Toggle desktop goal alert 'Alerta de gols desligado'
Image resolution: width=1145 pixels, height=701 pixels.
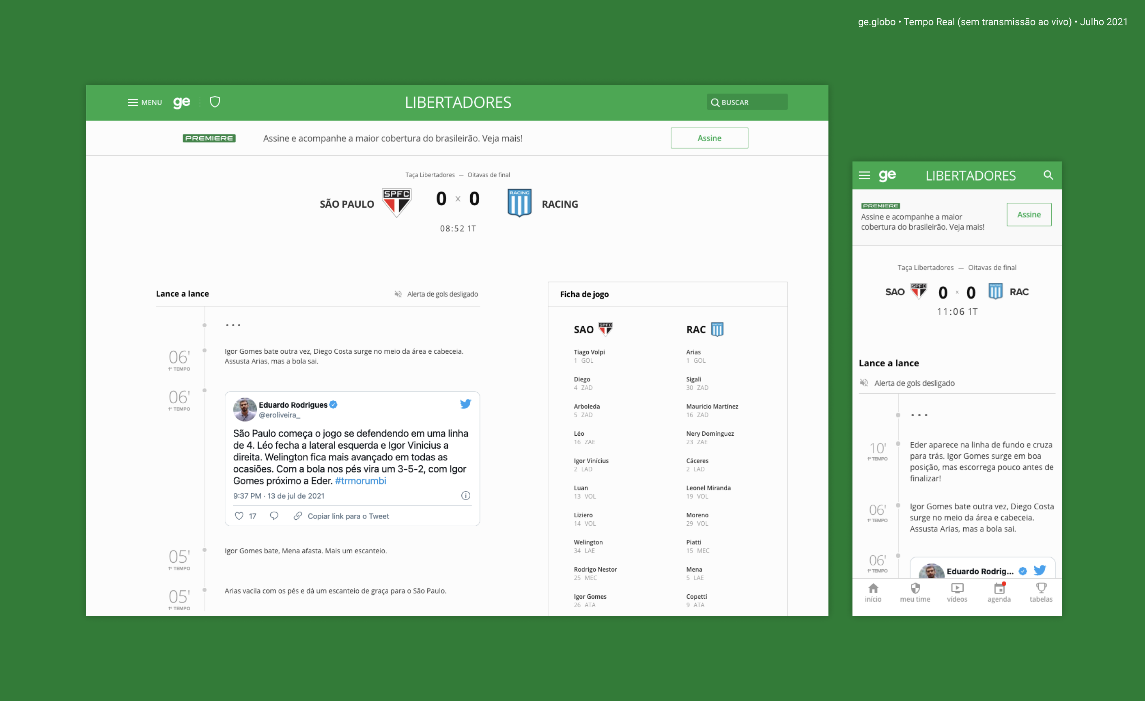pyautogui.click(x=437, y=294)
